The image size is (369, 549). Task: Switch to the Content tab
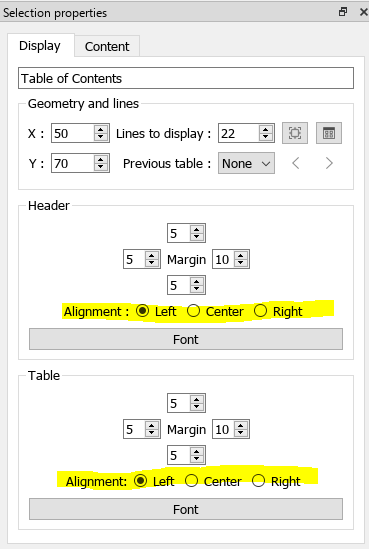[107, 46]
